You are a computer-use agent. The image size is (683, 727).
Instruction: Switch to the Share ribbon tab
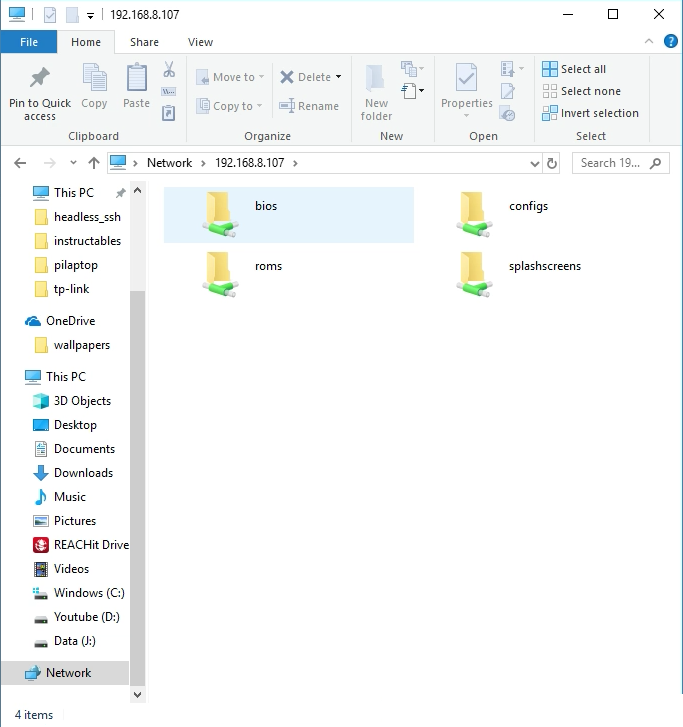pyautogui.click(x=144, y=42)
